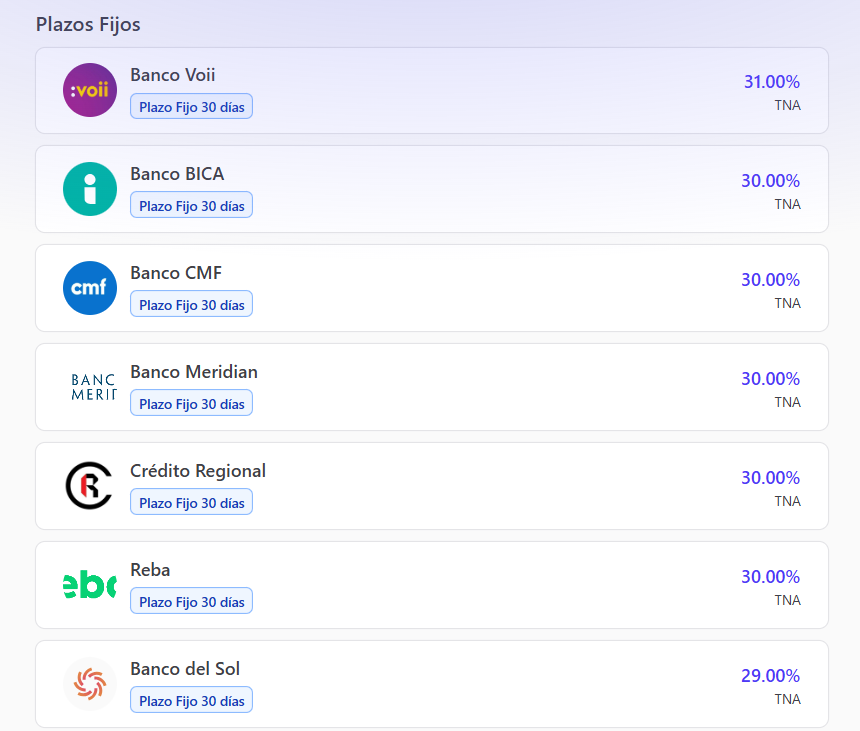The width and height of the screenshot is (860, 731).
Task: Click the 30.00% rate for Banco Meridian
Action: pos(771,378)
